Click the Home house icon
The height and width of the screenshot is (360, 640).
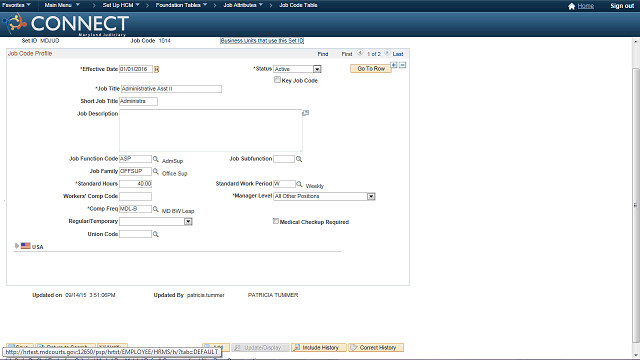tap(571, 6)
